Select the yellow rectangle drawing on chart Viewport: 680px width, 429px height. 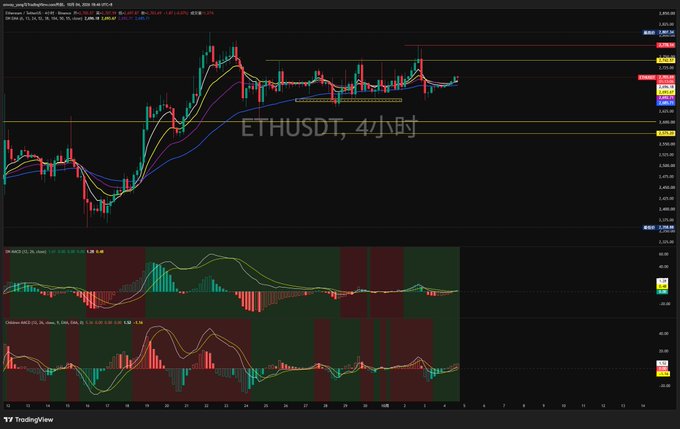[348, 100]
